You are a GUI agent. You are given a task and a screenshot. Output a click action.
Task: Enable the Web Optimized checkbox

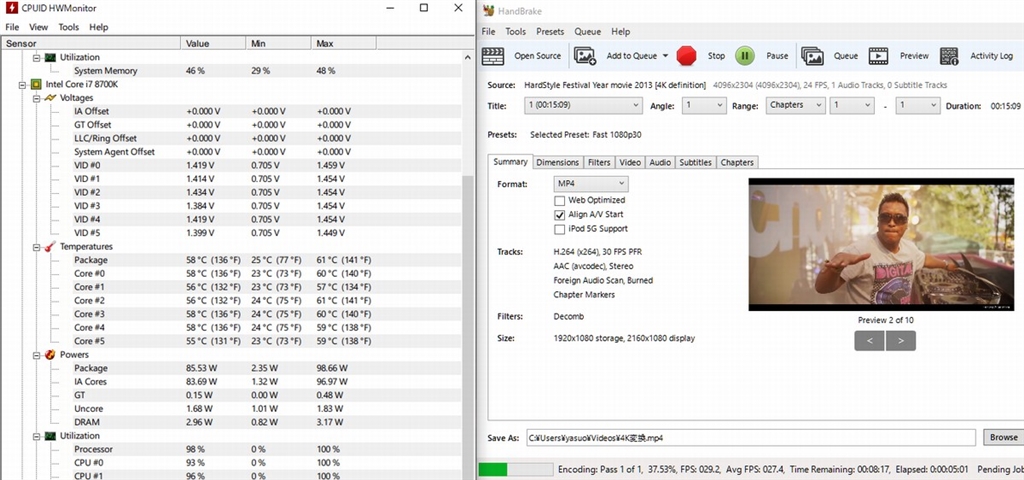tap(559, 200)
